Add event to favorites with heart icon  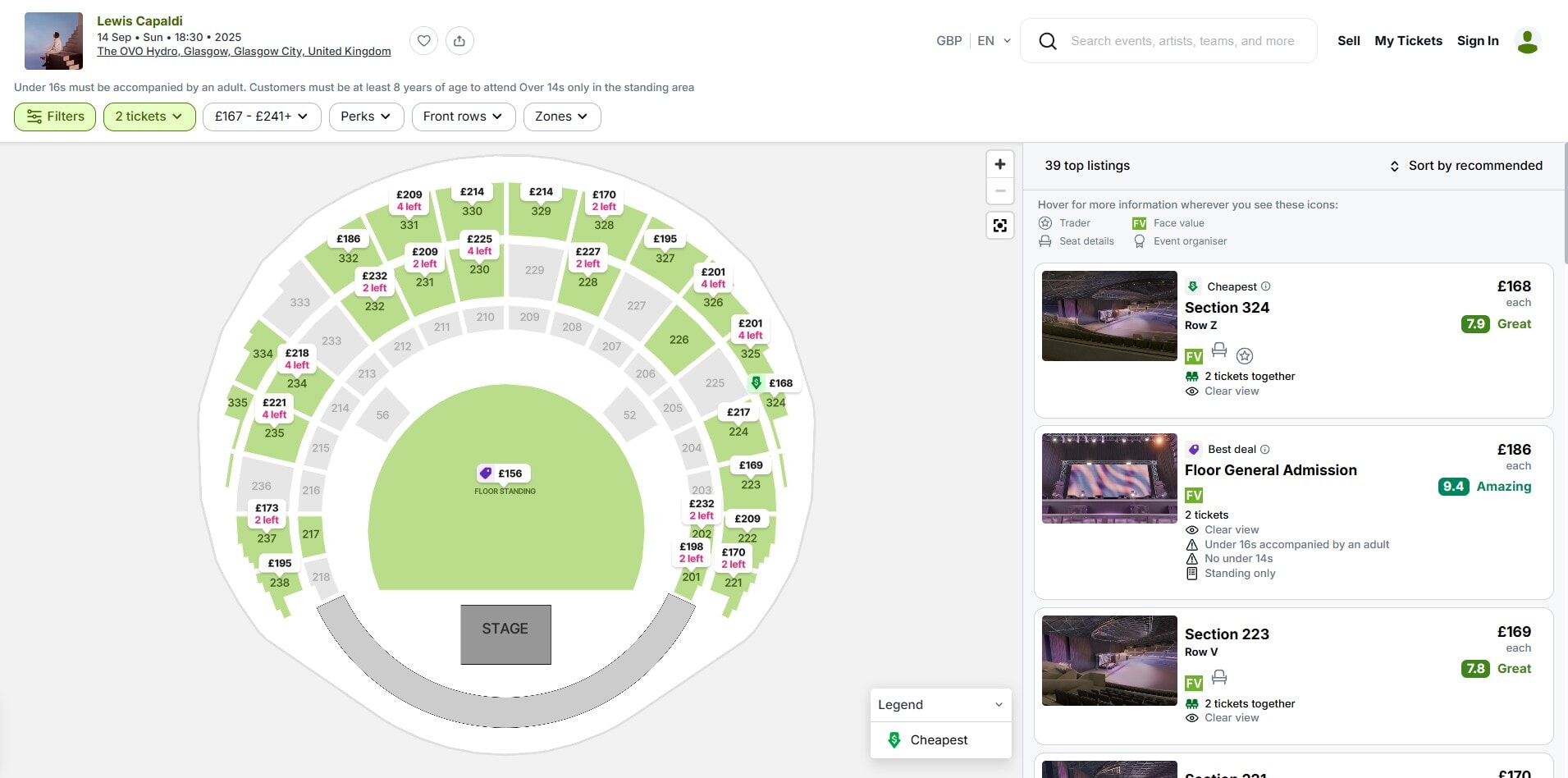point(423,41)
